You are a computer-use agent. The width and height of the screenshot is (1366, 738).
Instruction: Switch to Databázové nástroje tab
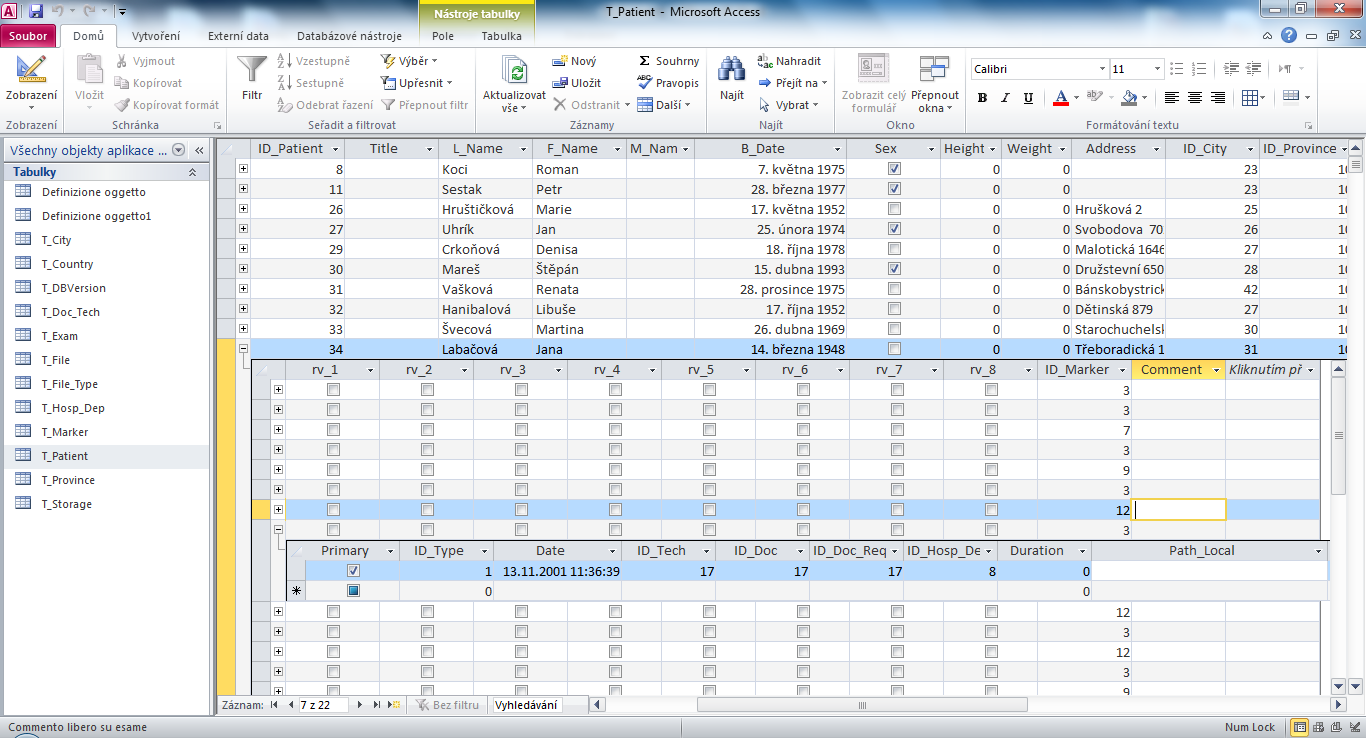click(x=349, y=36)
